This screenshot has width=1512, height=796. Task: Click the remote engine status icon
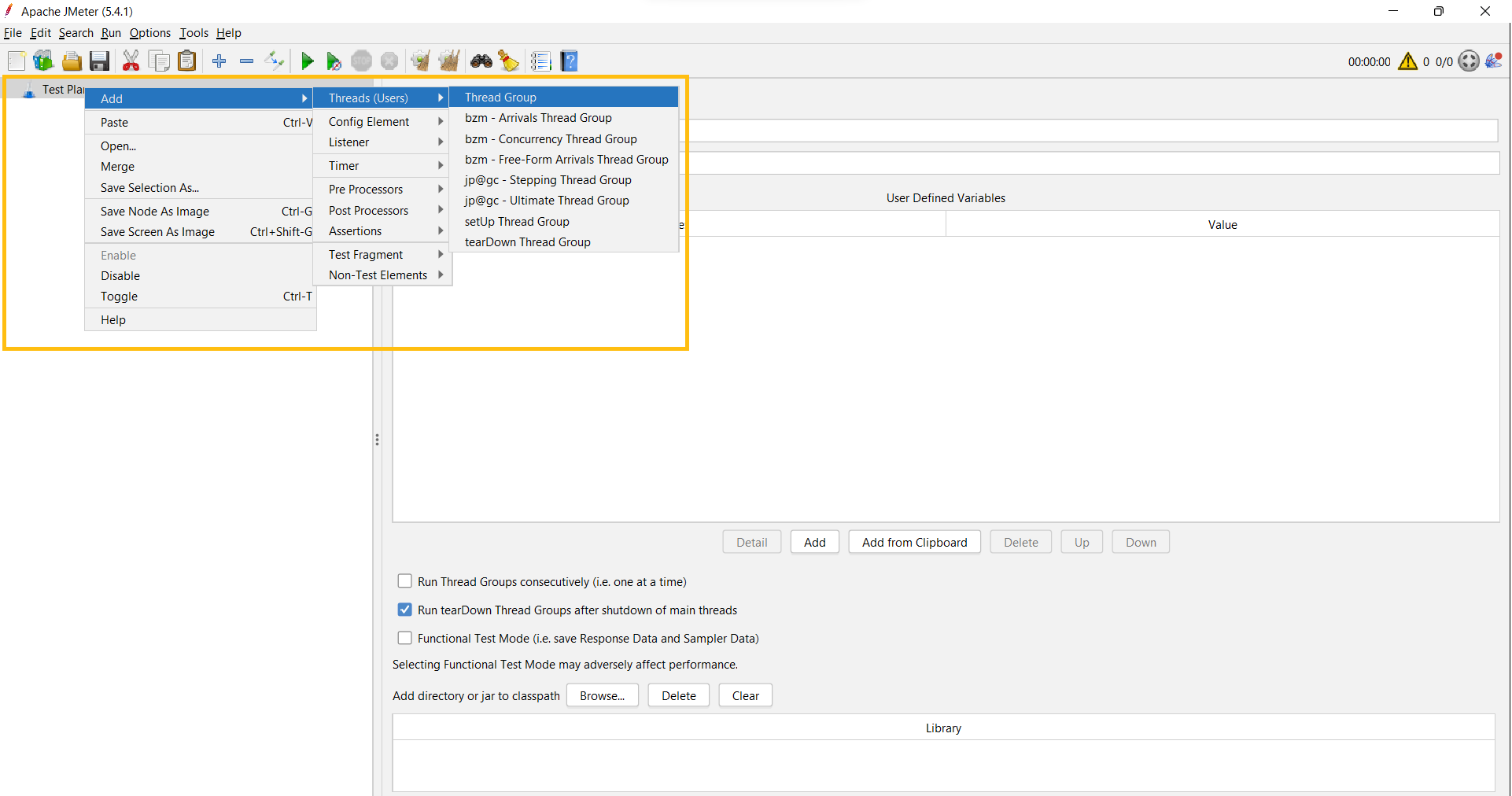(1469, 61)
